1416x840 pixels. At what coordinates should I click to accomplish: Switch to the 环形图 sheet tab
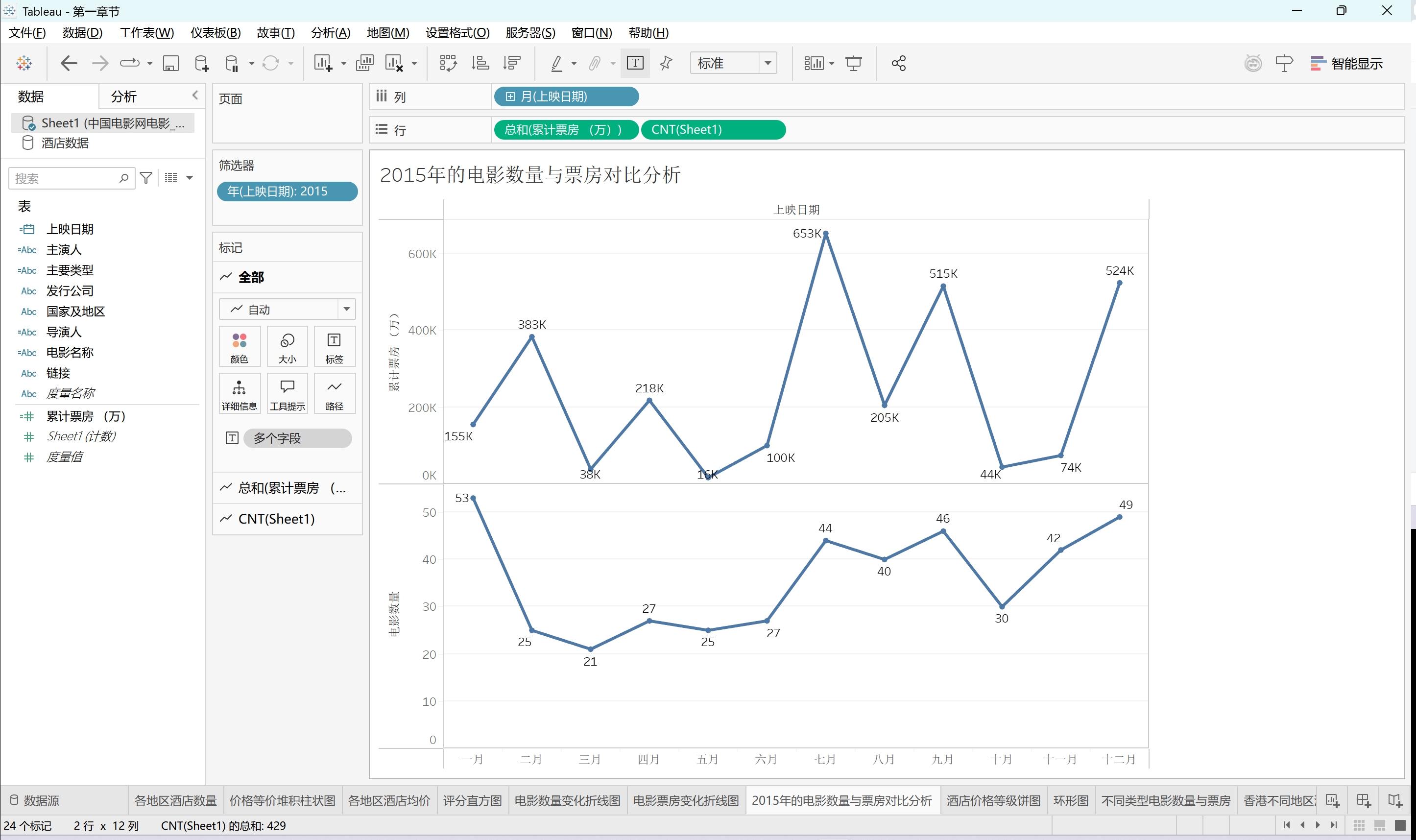tap(1070, 800)
